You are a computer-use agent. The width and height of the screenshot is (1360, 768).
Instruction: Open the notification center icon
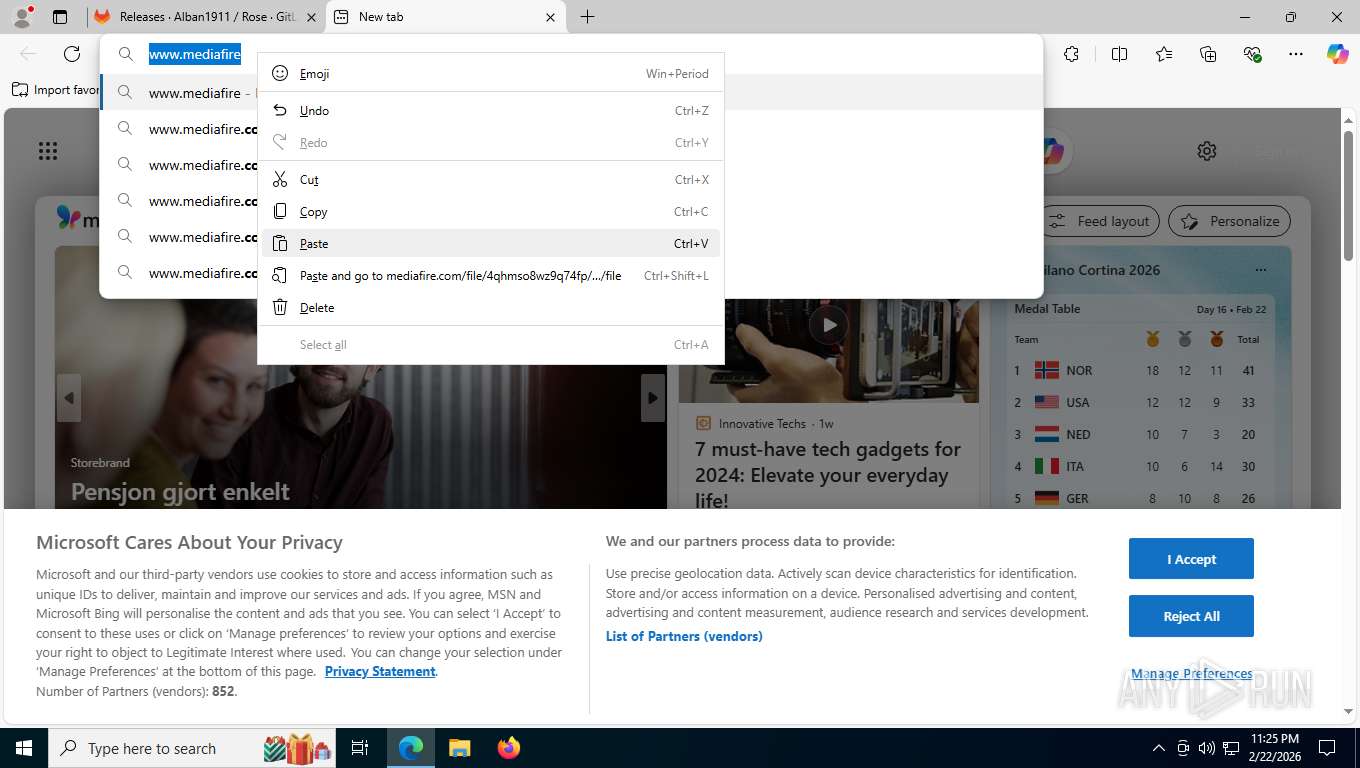(1327, 748)
